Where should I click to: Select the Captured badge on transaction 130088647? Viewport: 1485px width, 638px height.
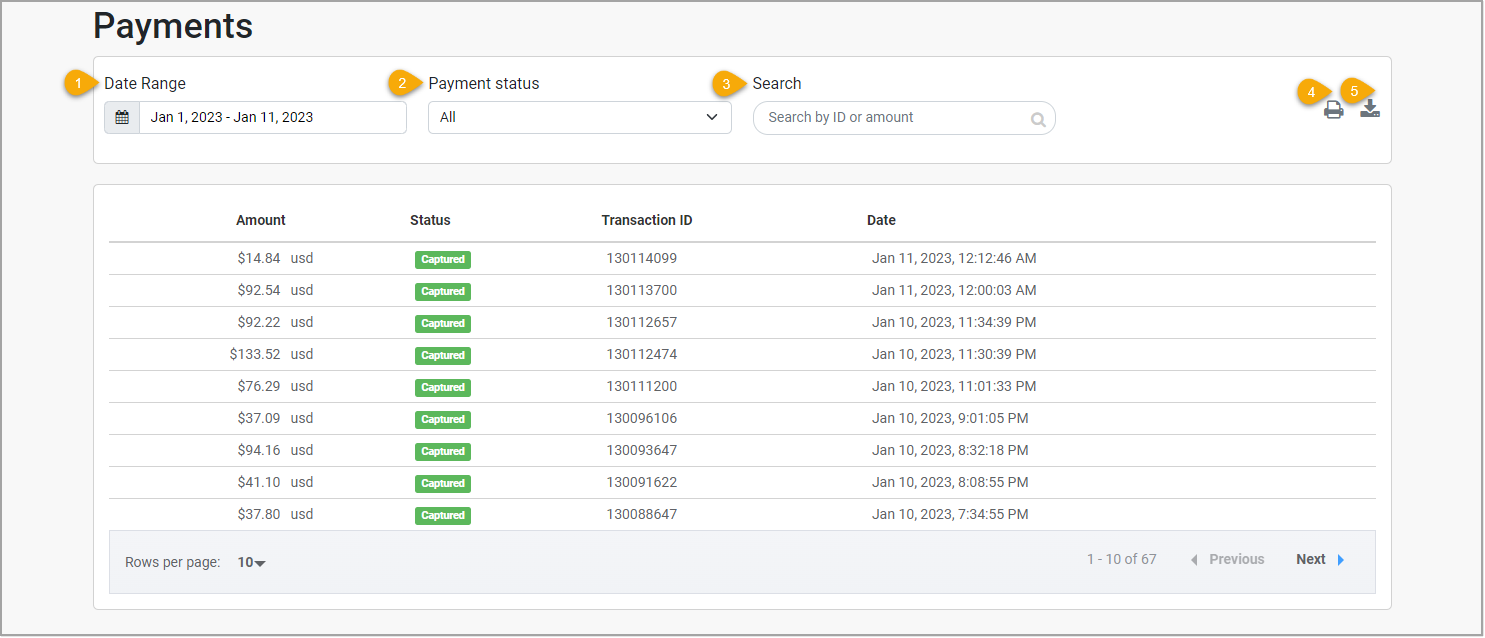click(x=442, y=515)
